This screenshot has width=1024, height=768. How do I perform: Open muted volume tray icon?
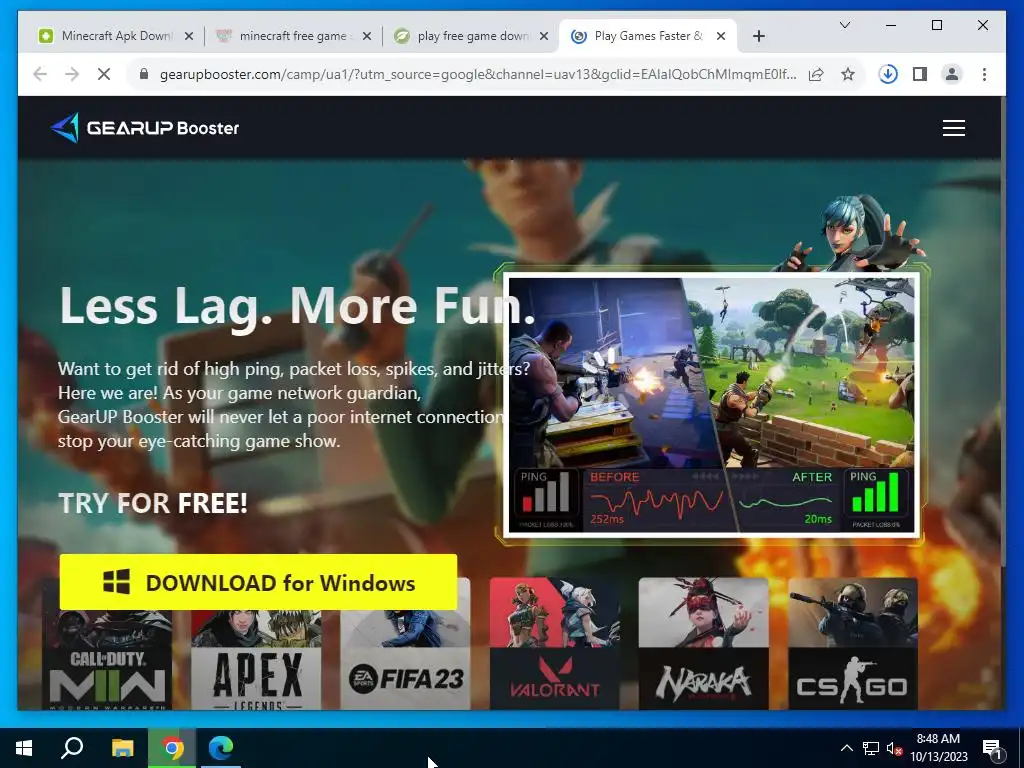(894, 748)
